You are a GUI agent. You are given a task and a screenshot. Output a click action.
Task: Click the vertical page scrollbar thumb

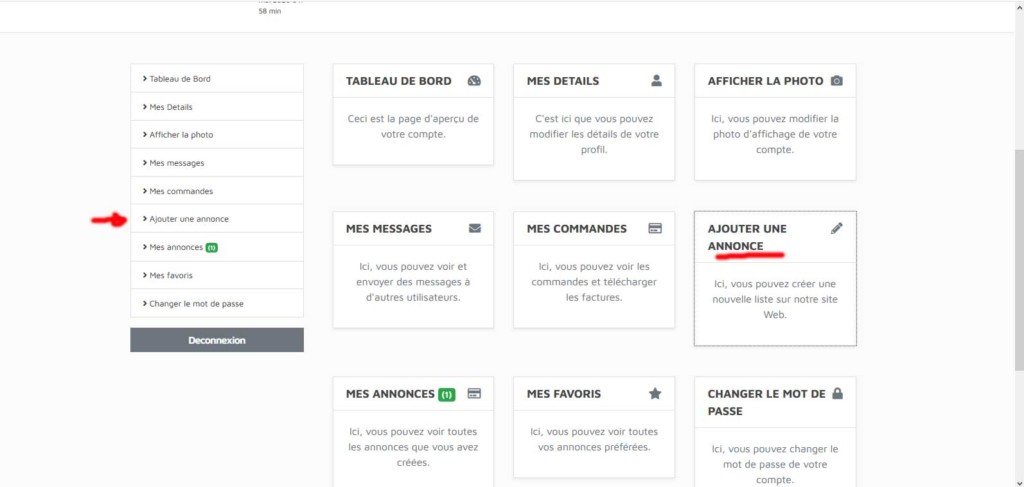coord(1019,259)
